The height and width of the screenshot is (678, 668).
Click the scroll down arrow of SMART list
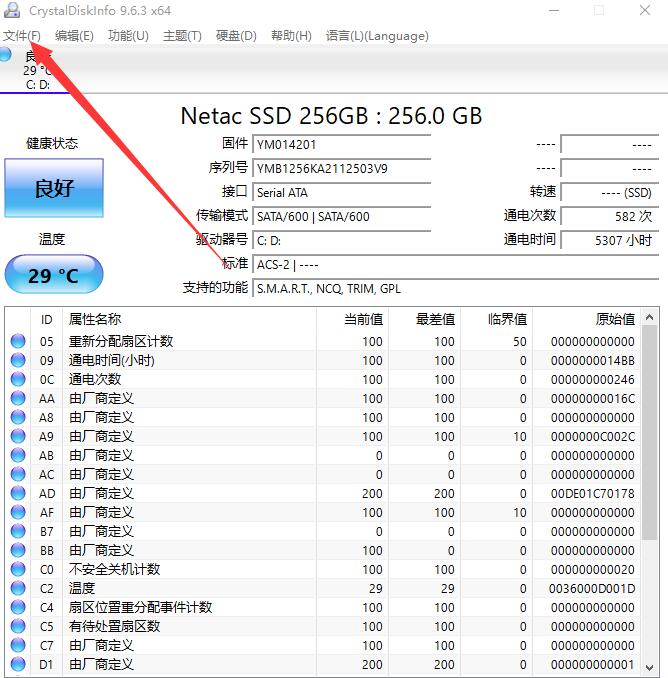point(649,667)
